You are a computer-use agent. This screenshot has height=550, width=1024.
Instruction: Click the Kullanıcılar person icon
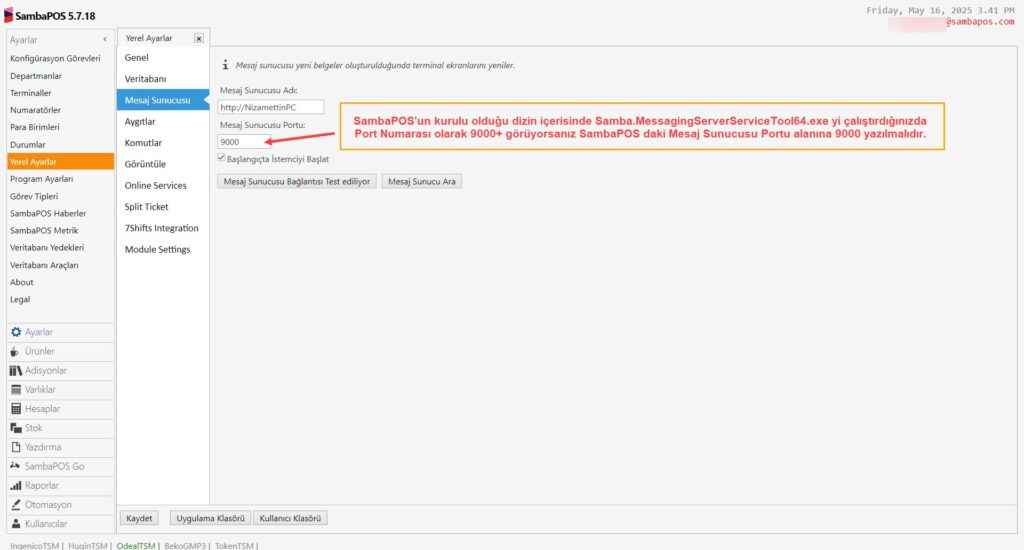pyautogui.click(x=16, y=524)
